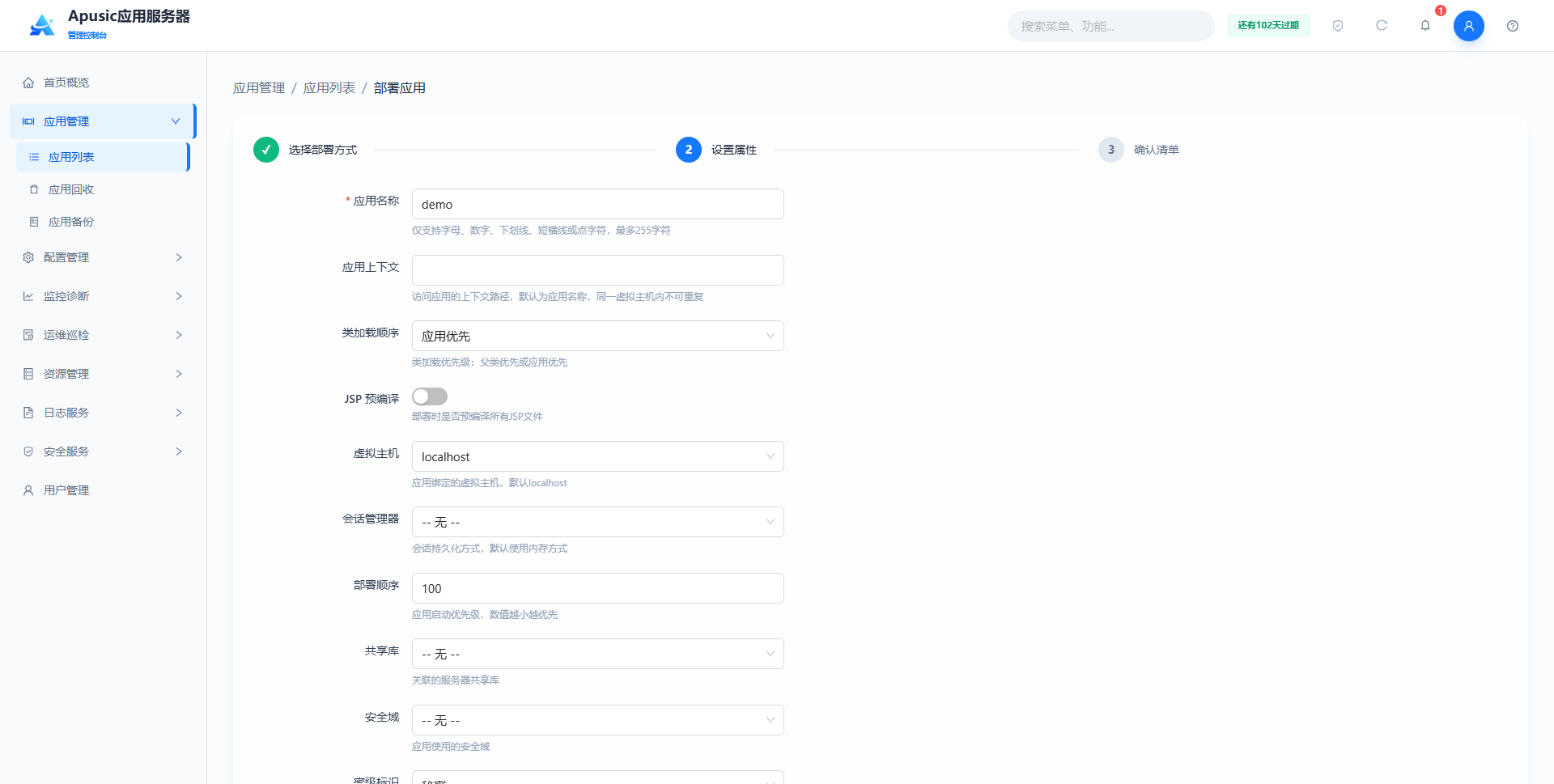Open the user avatar menu
This screenshot has width=1554, height=784.
click(x=1469, y=26)
